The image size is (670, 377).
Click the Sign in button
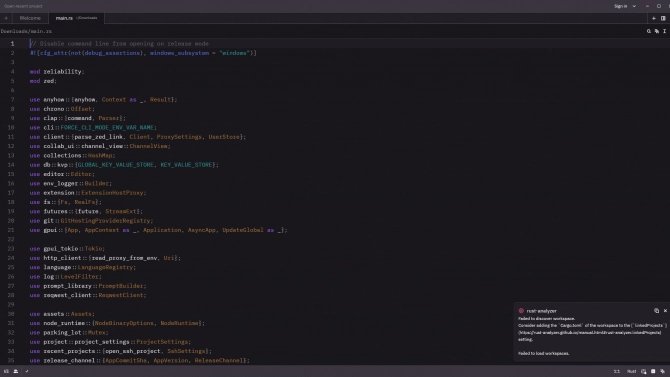pos(620,6)
